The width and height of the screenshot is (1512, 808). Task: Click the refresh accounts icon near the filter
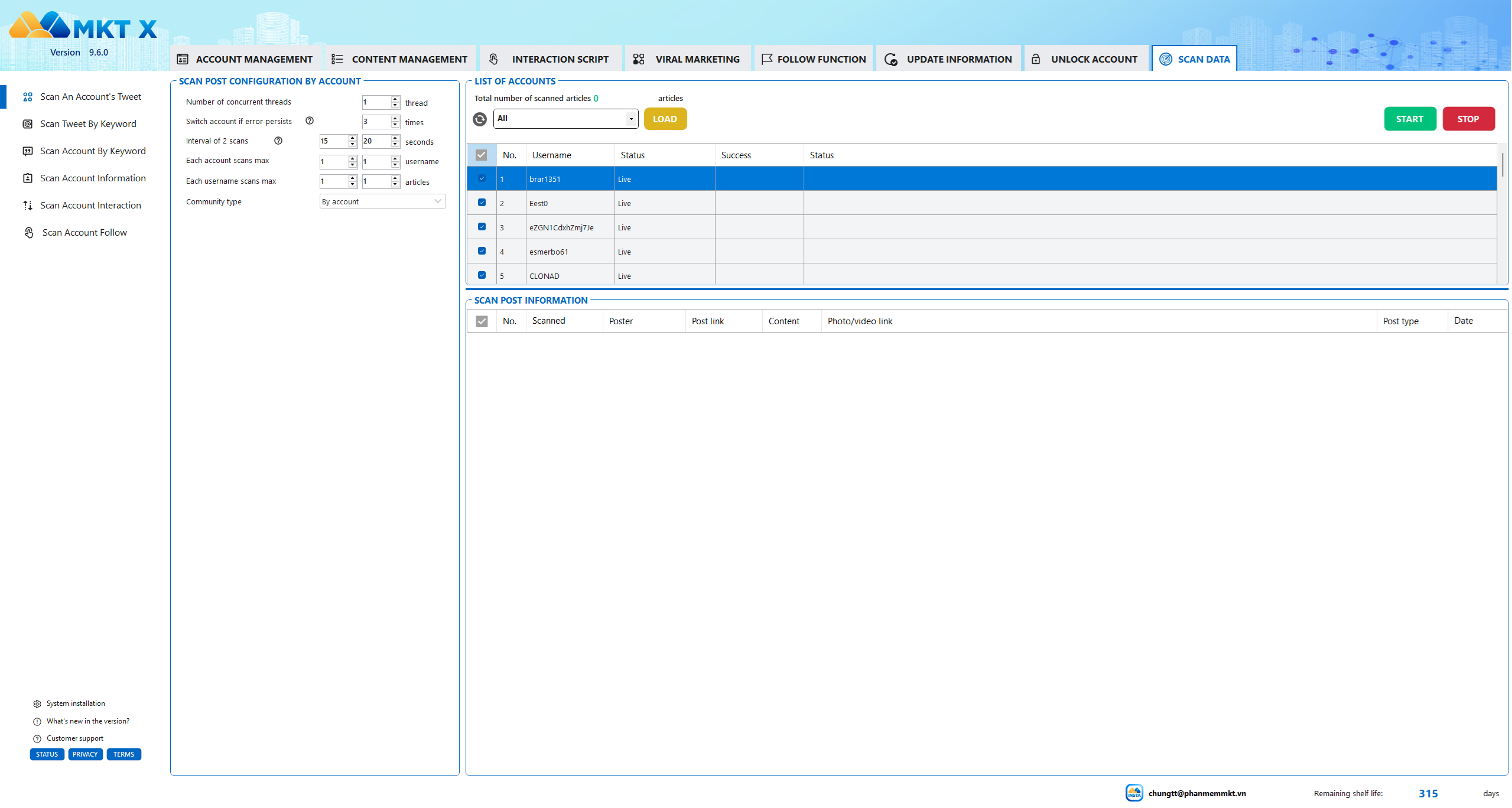click(x=479, y=119)
